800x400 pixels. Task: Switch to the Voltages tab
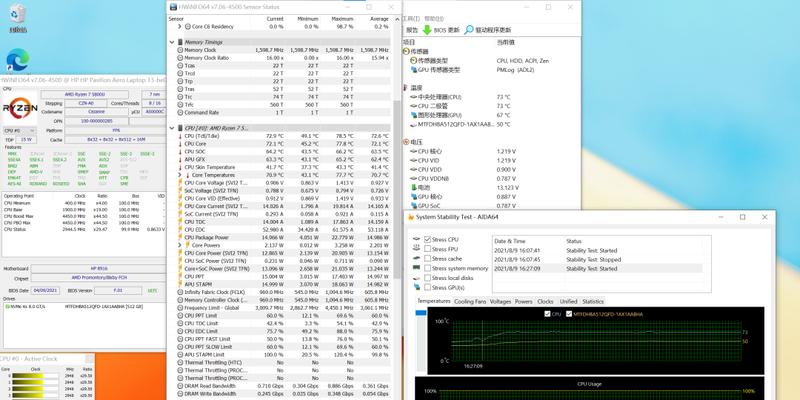coord(500,302)
